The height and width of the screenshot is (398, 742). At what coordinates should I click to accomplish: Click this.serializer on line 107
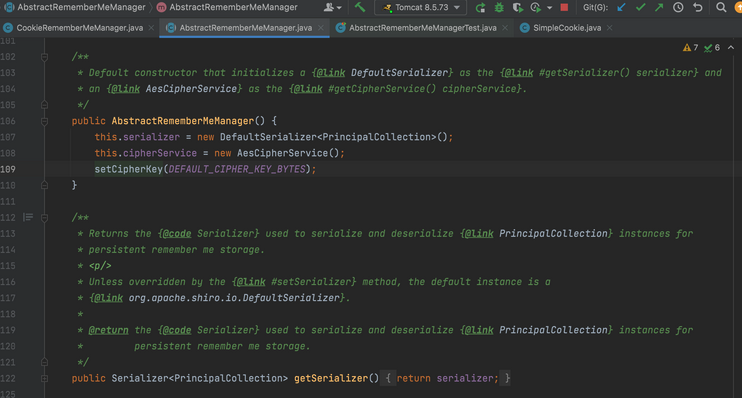(x=137, y=137)
